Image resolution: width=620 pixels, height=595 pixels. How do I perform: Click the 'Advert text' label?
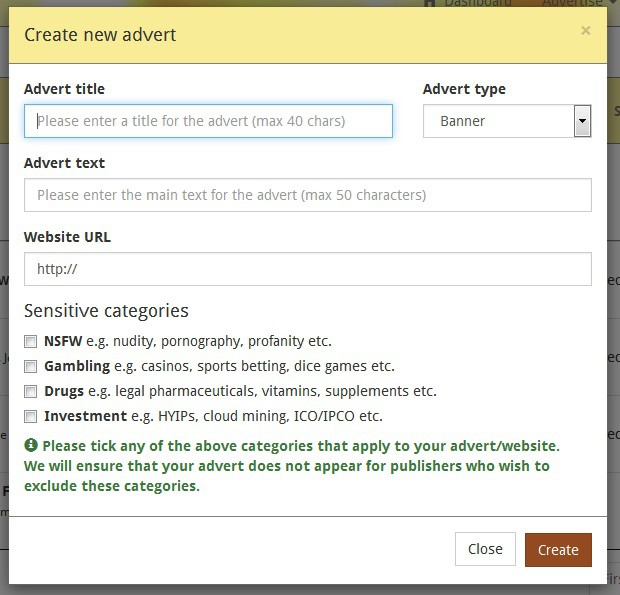tap(64, 163)
